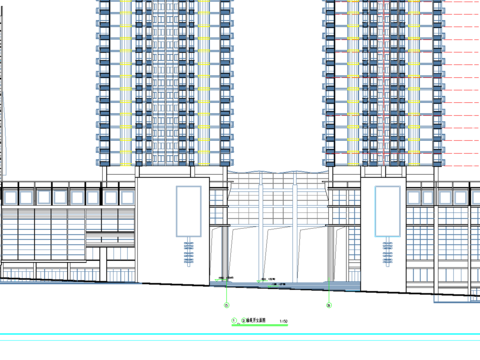Select the 1:50 scale label
The width and height of the screenshot is (480, 360).
pos(283,321)
